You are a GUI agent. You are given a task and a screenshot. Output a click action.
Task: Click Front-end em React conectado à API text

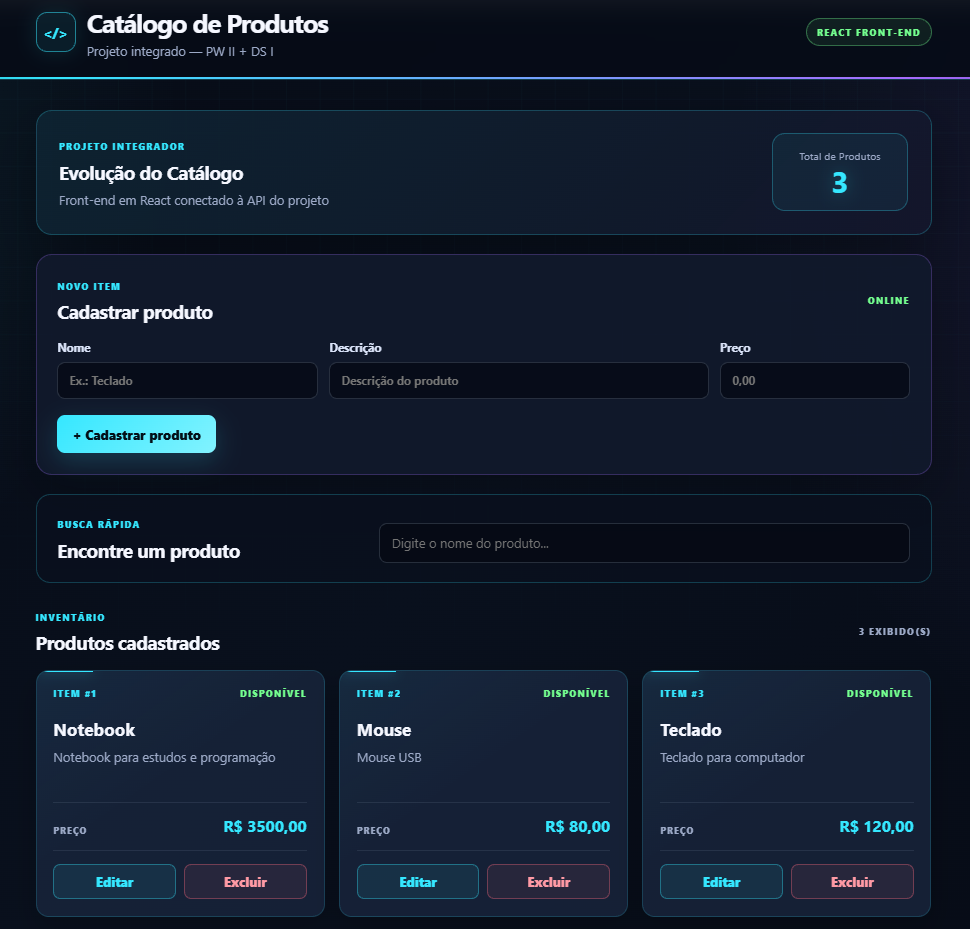tap(194, 200)
